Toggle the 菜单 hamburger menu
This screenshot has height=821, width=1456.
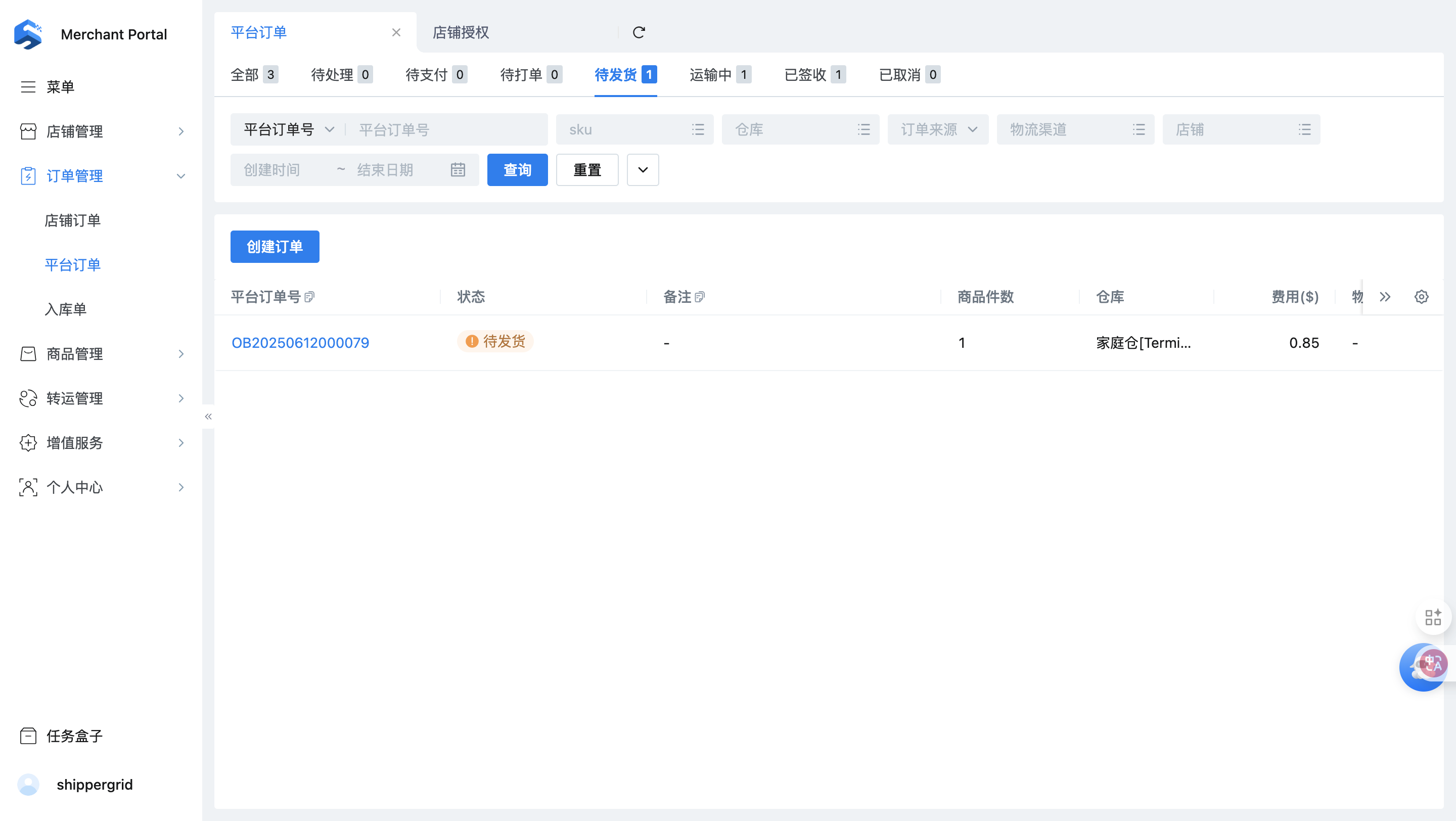click(28, 86)
